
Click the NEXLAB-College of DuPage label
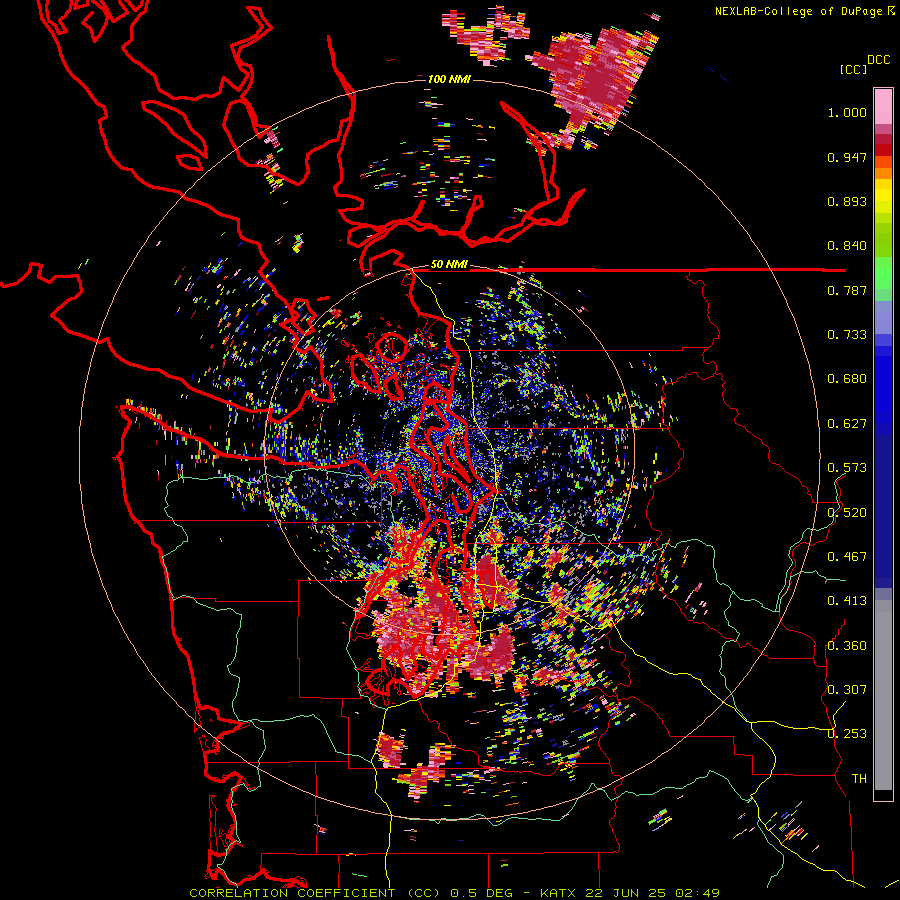(798, 11)
